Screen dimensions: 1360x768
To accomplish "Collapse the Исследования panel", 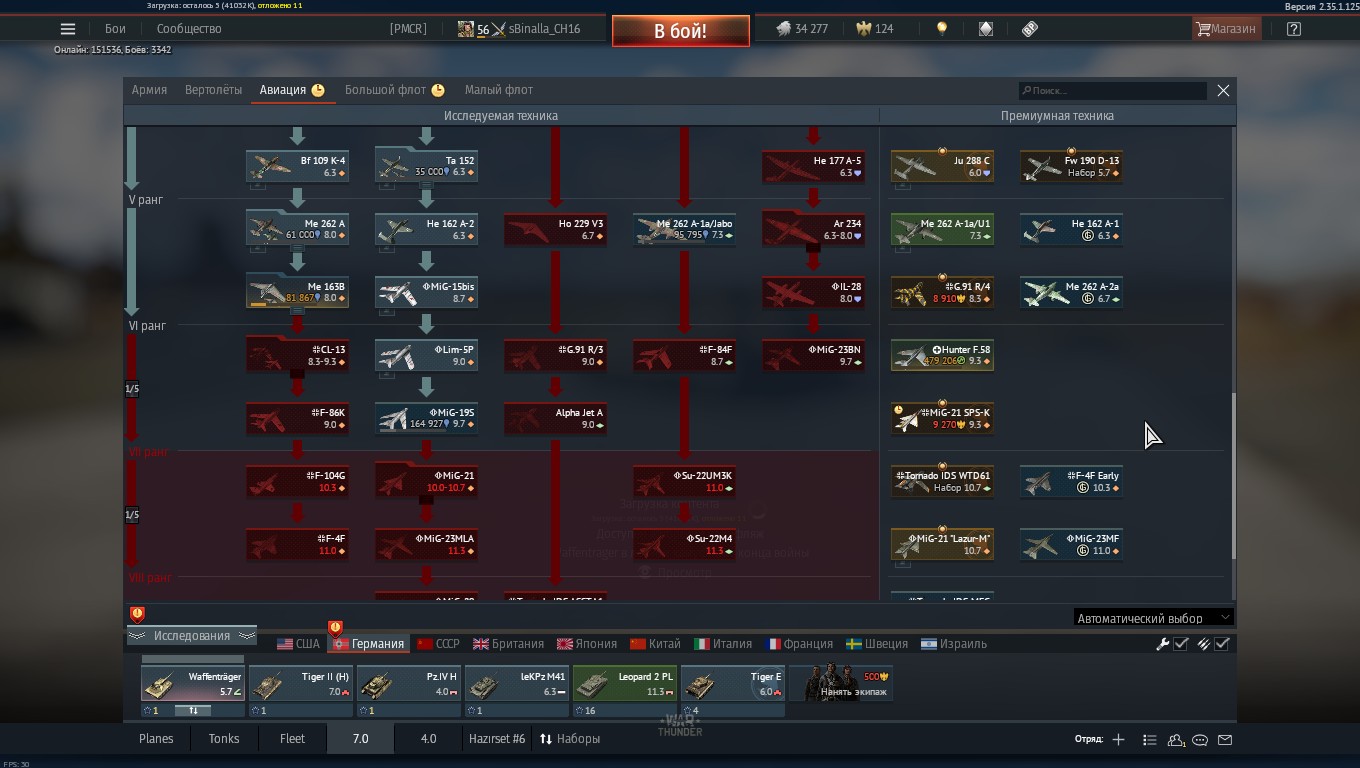I will click(x=191, y=636).
